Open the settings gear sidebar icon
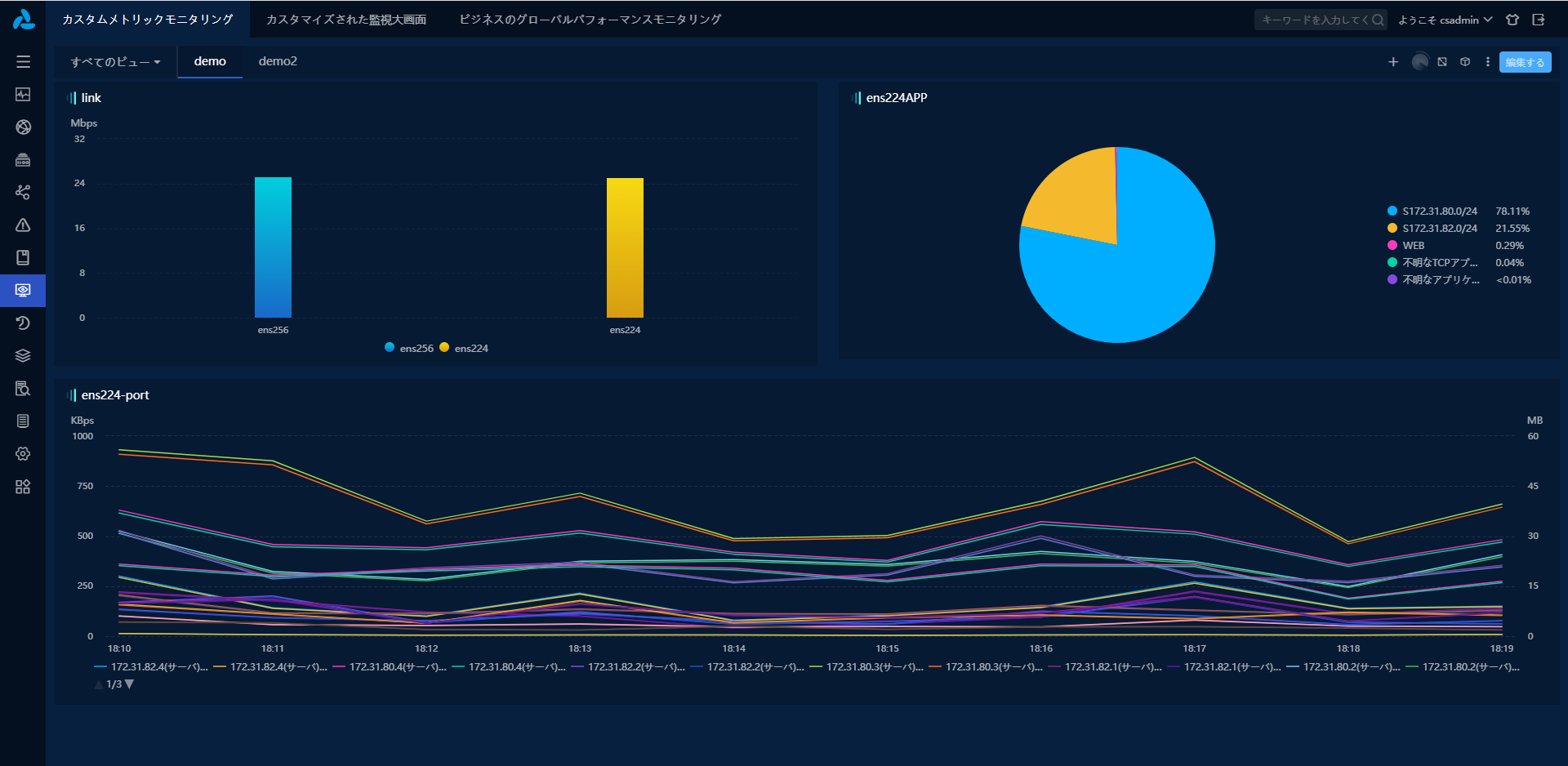This screenshot has width=1568, height=766. (x=23, y=454)
